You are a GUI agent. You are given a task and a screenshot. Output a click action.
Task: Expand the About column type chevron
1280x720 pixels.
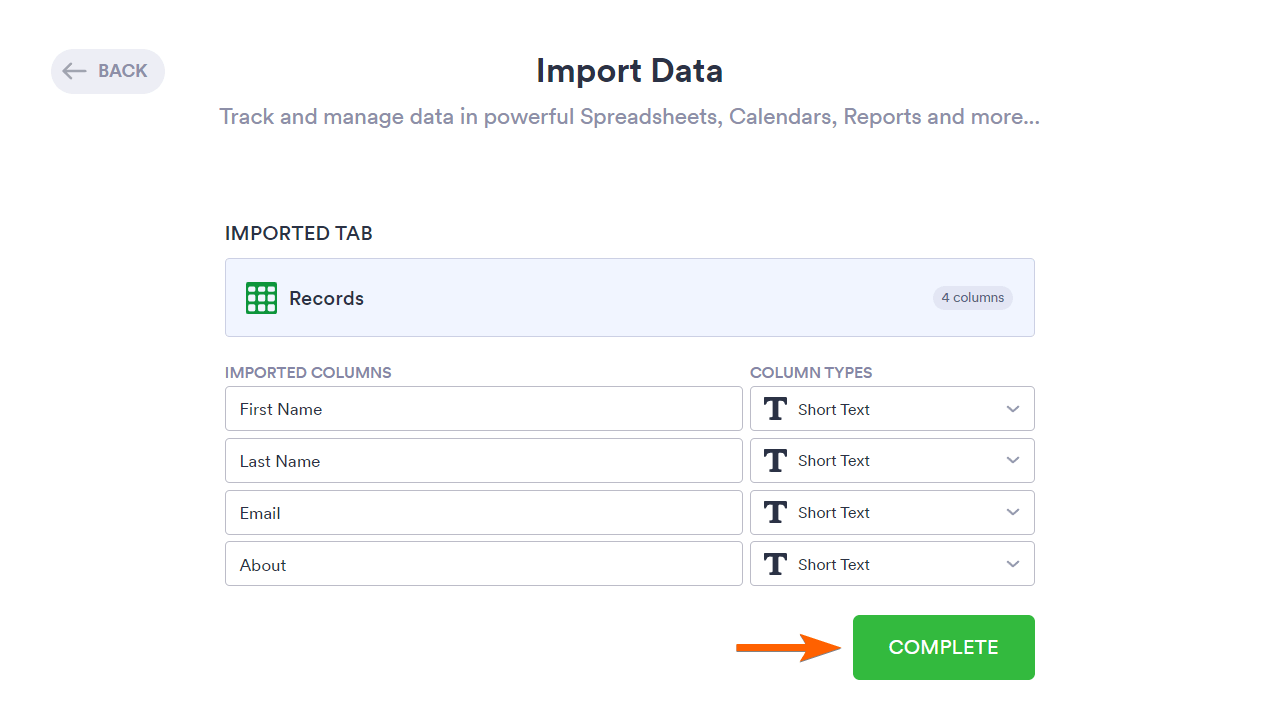point(1013,565)
